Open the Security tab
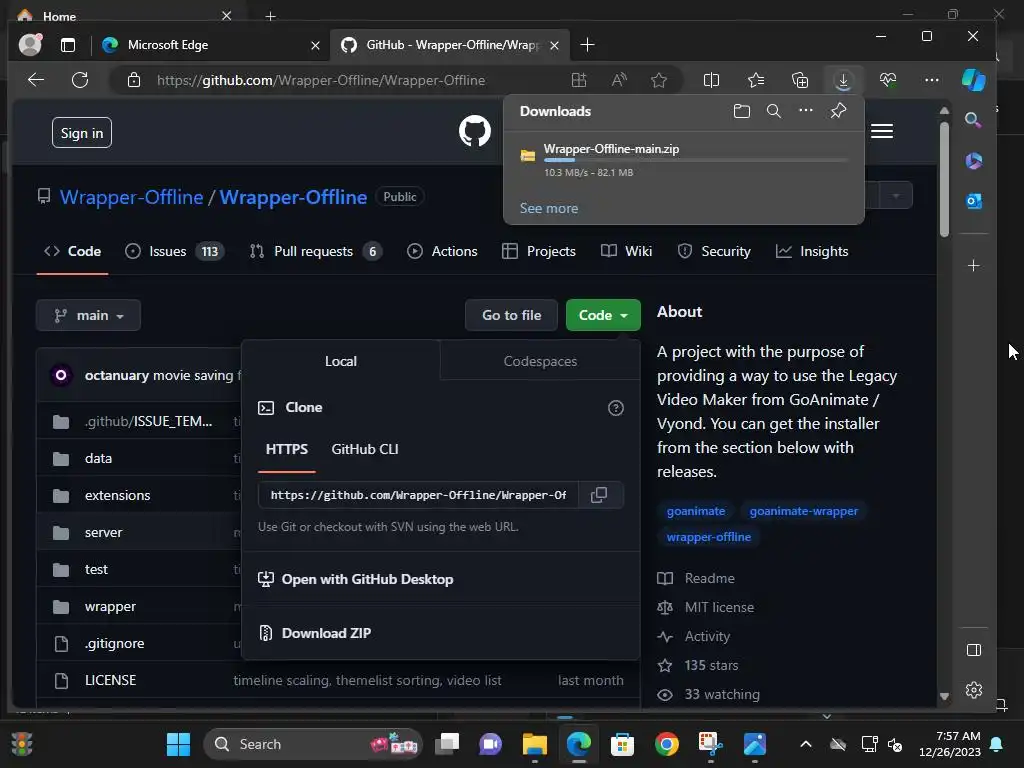1024x768 pixels. (x=714, y=251)
